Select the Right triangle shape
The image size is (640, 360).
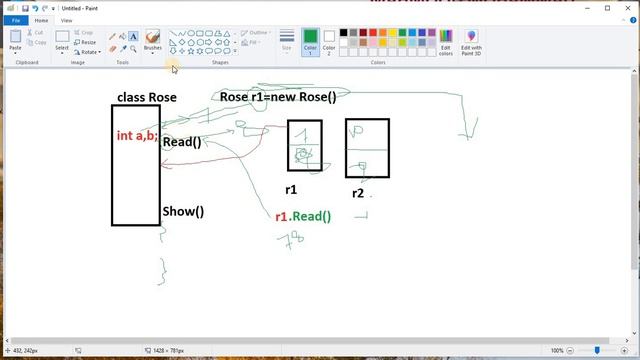pos(173,42)
